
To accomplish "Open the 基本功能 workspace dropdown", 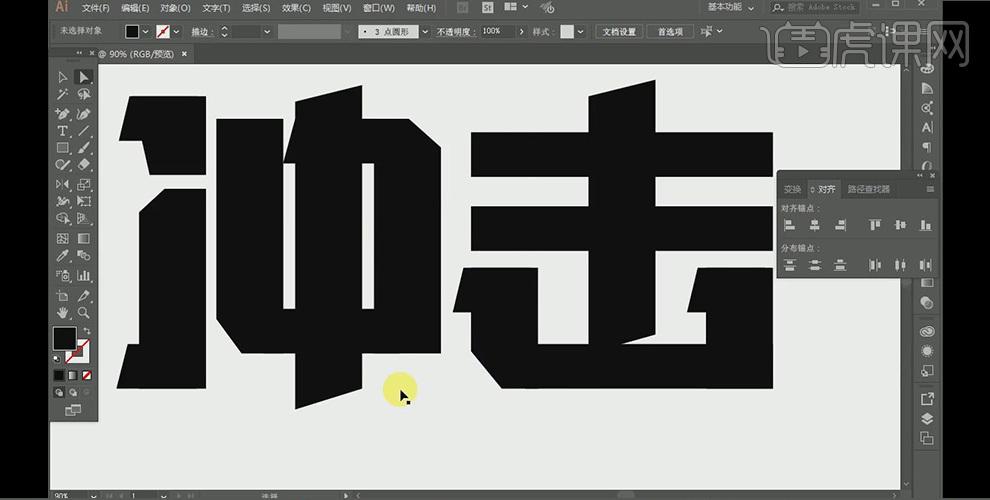I will [730, 8].
